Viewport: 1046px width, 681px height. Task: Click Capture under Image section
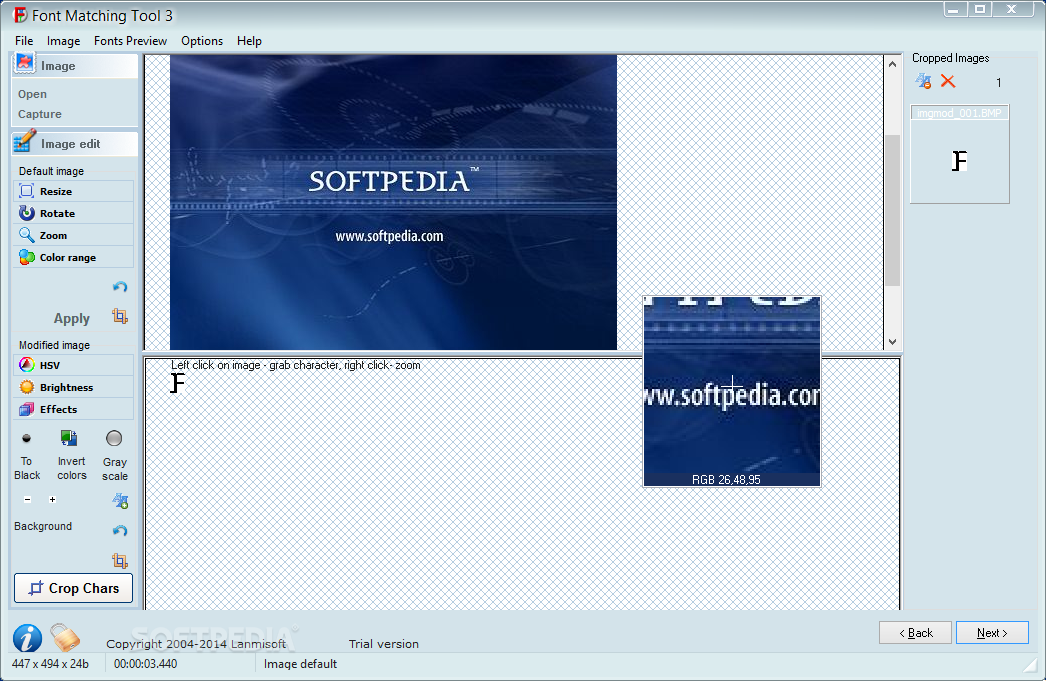39,114
